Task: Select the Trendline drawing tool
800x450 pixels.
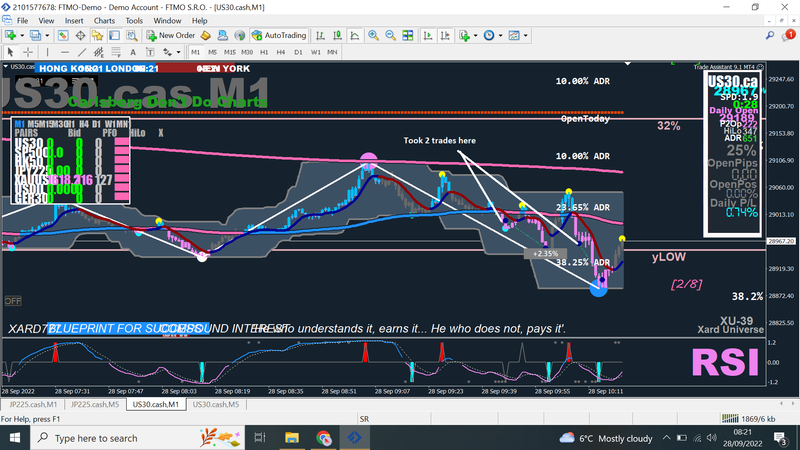Action: tap(82, 52)
